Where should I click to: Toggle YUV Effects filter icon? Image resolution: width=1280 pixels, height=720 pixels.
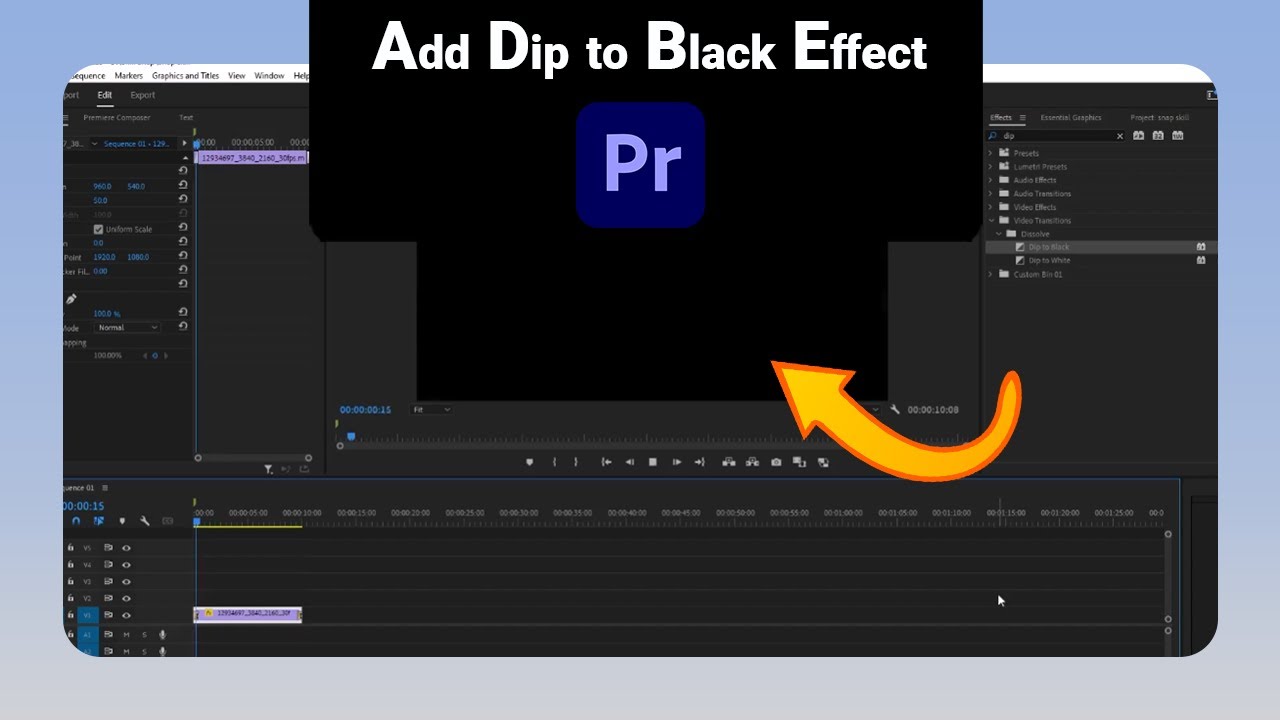point(1178,135)
